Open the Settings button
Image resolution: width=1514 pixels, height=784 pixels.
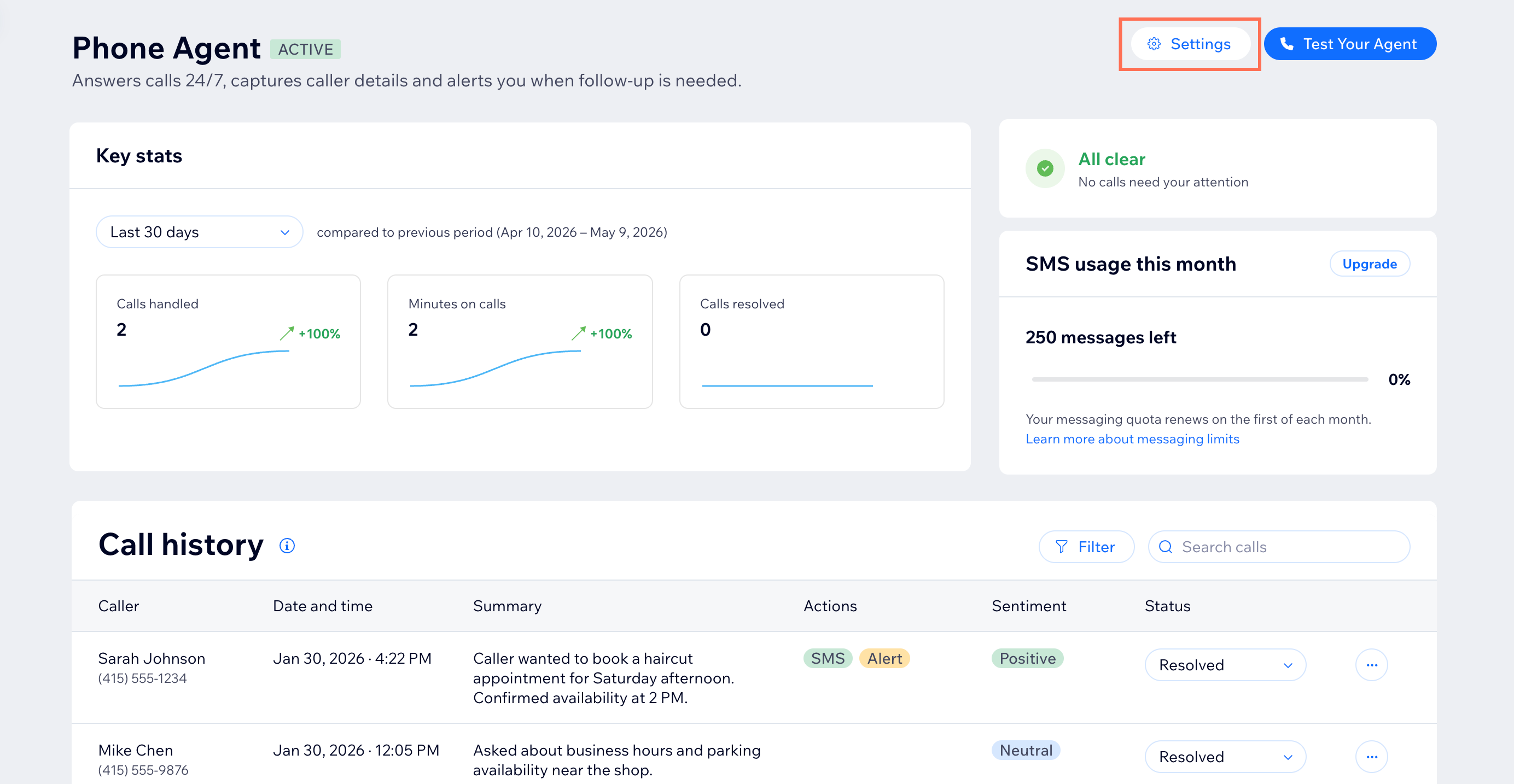point(1190,44)
